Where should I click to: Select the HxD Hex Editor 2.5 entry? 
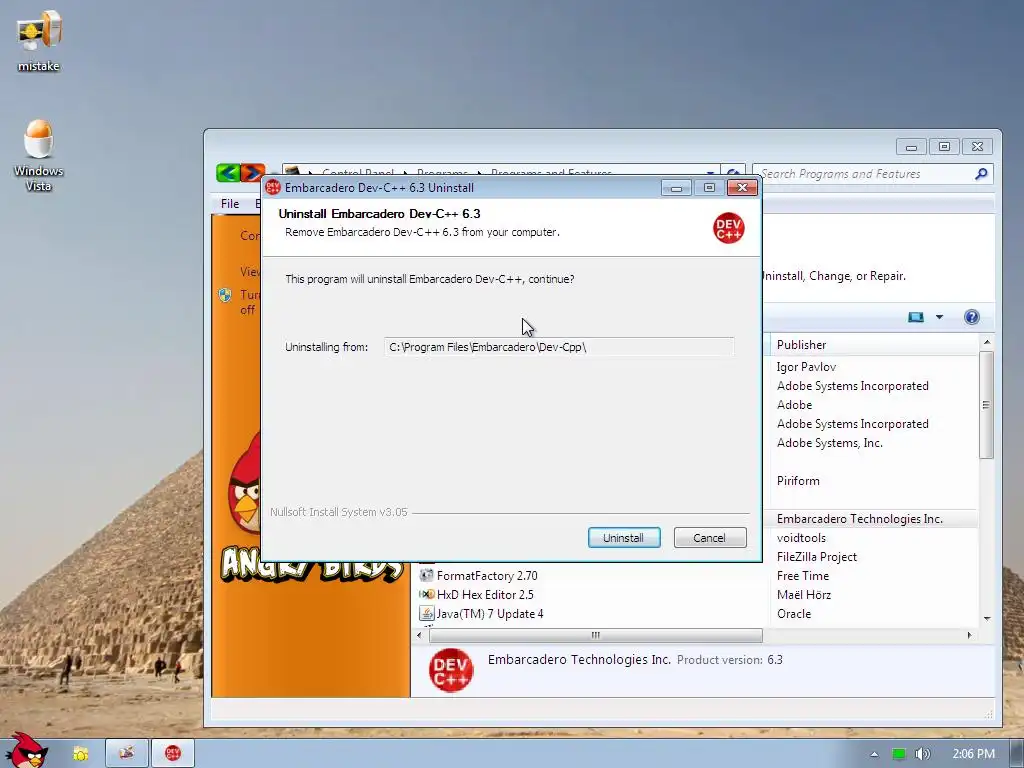[485, 594]
